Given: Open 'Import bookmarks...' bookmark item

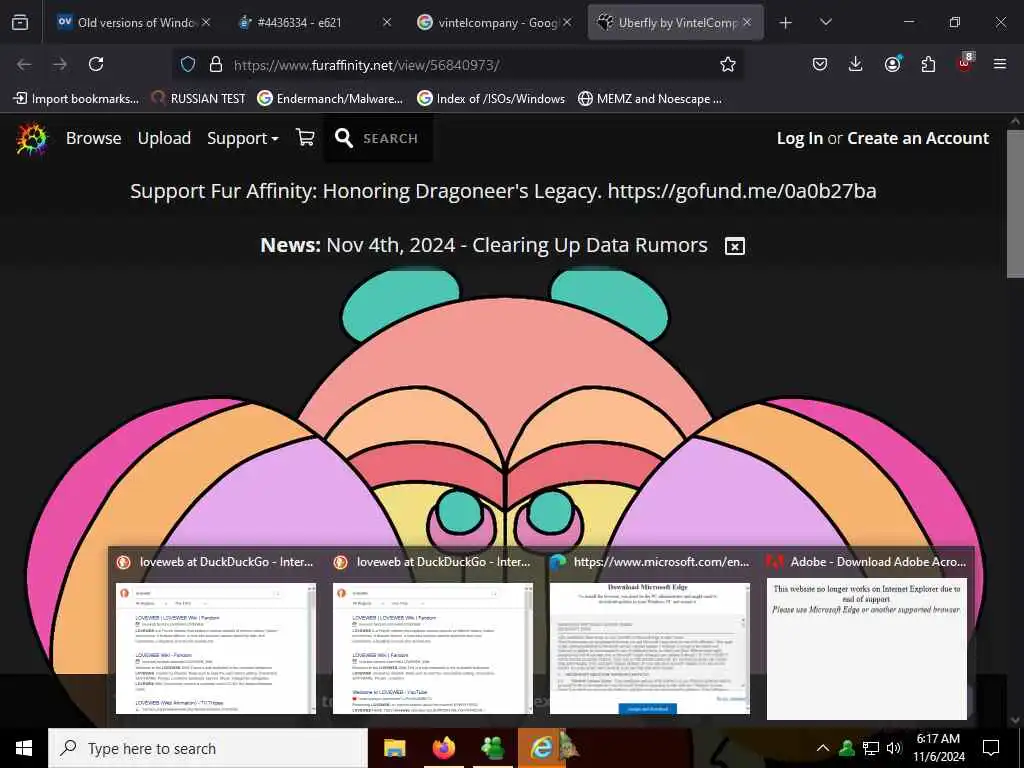Looking at the screenshot, I should coord(76,99).
